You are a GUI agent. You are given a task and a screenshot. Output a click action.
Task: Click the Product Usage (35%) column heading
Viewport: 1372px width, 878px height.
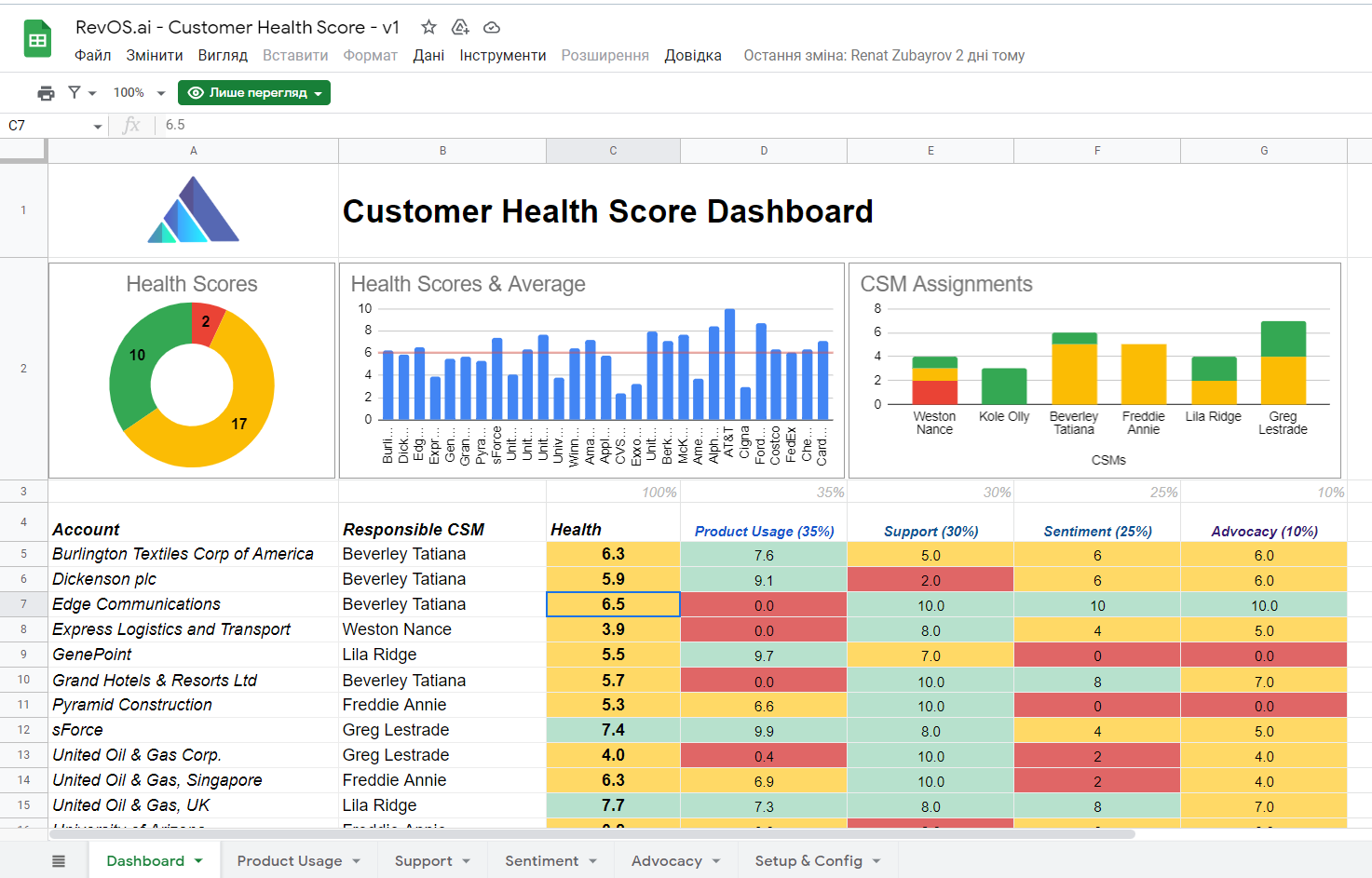(764, 531)
